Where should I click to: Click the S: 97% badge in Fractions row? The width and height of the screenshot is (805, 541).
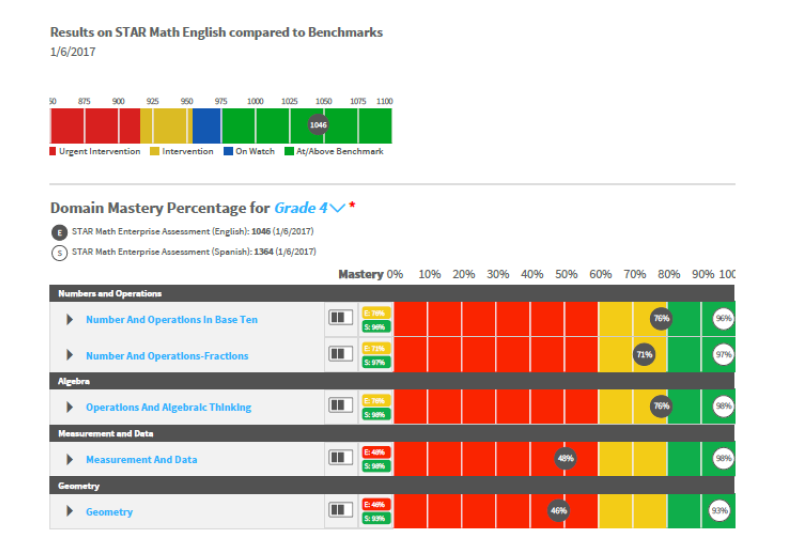[376, 362]
